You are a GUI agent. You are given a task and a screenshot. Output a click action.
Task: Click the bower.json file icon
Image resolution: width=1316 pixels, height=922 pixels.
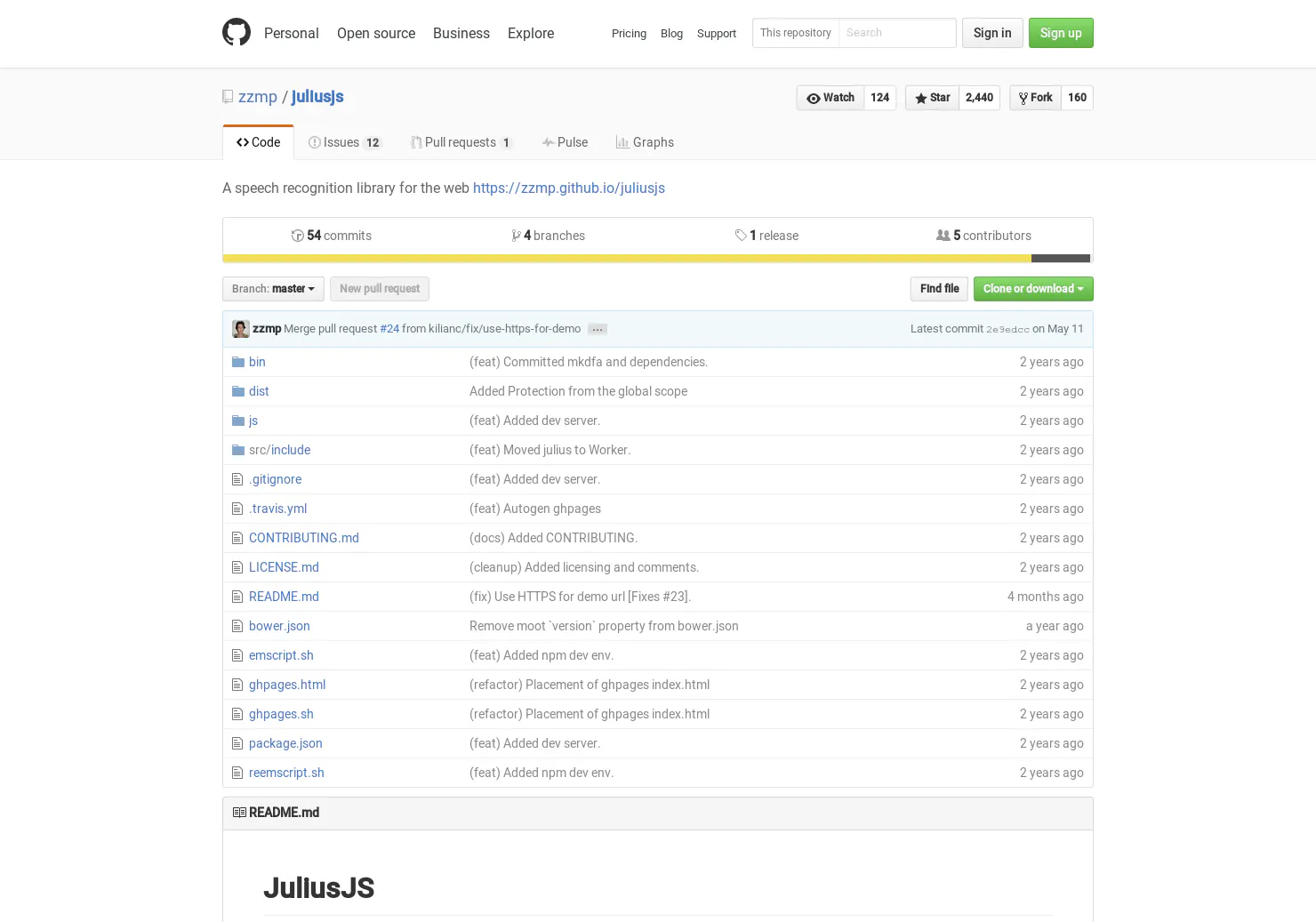coord(237,626)
